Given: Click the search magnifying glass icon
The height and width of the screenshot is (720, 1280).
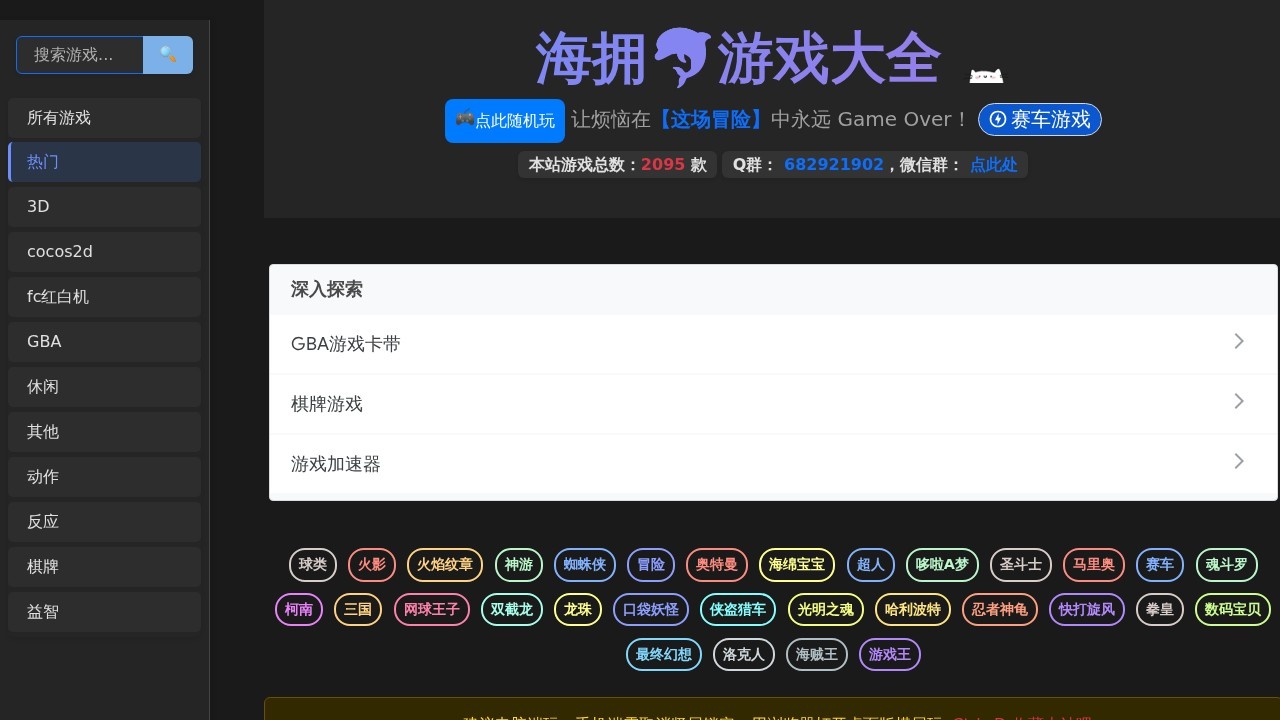Looking at the screenshot, I should pos(167,55).
